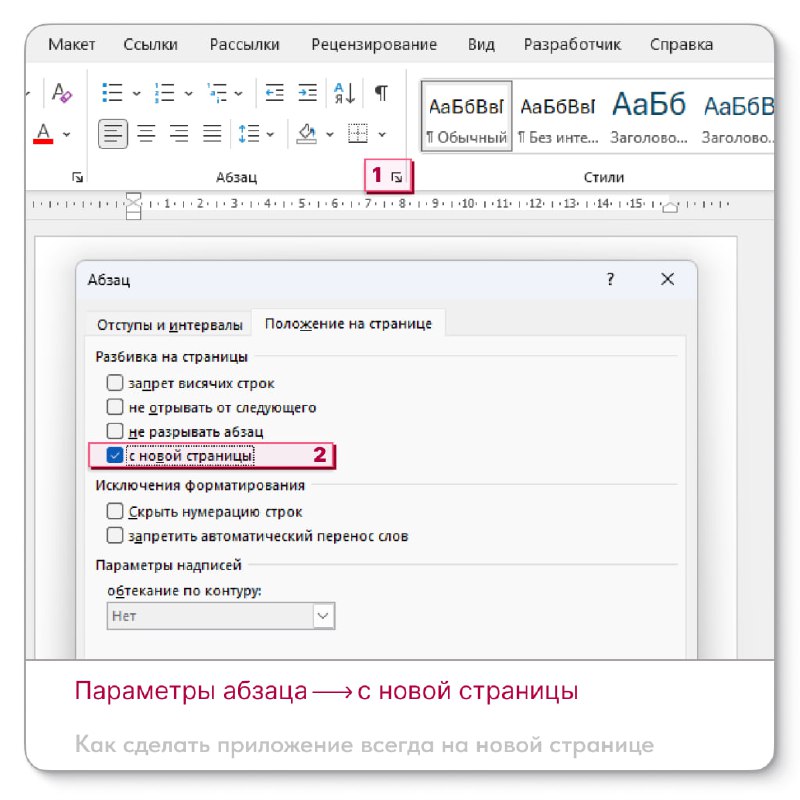This screenshot has width=800, height=800.
Task: Center-align the text
Action: pos(146,133)
